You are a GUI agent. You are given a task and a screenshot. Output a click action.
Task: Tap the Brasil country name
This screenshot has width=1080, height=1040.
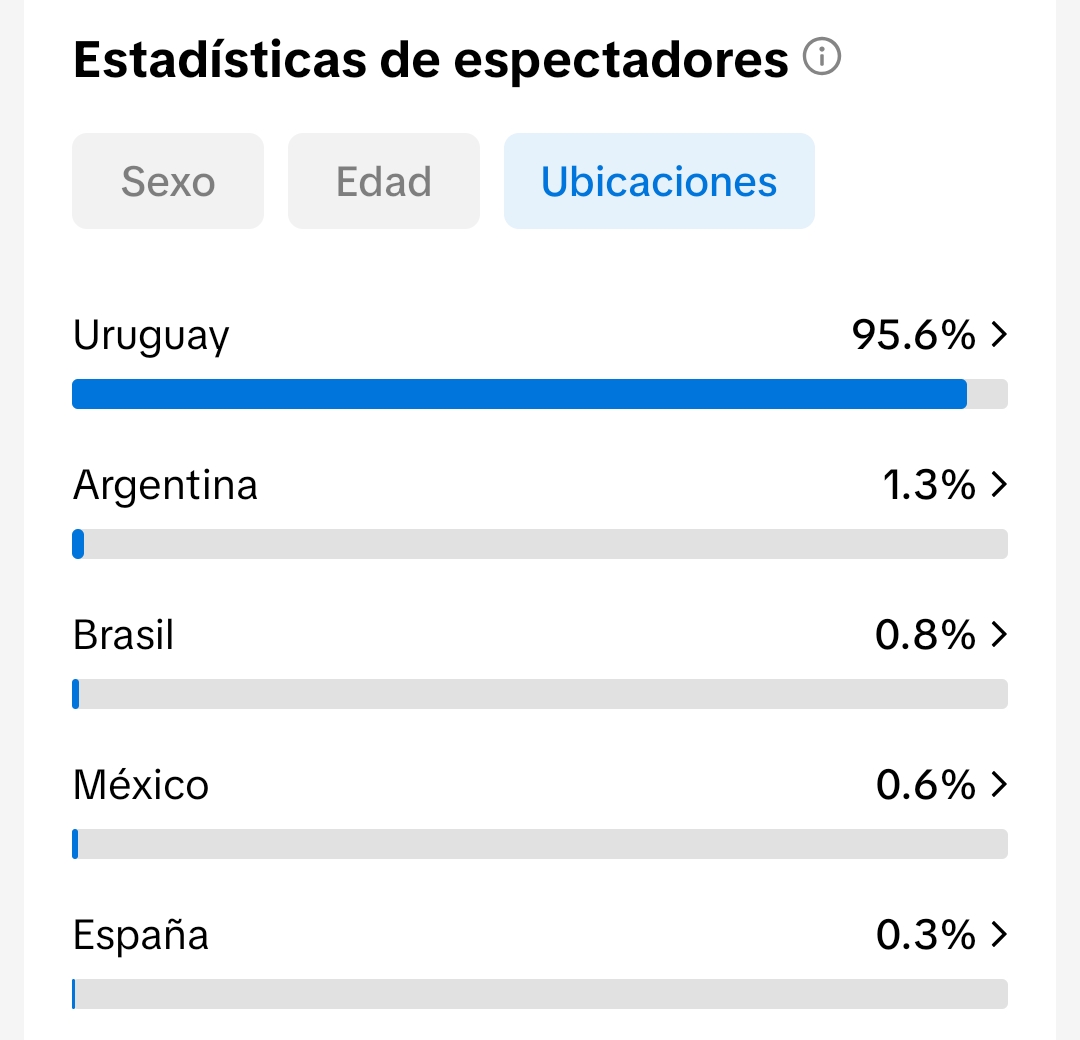(x=123, y=635)
